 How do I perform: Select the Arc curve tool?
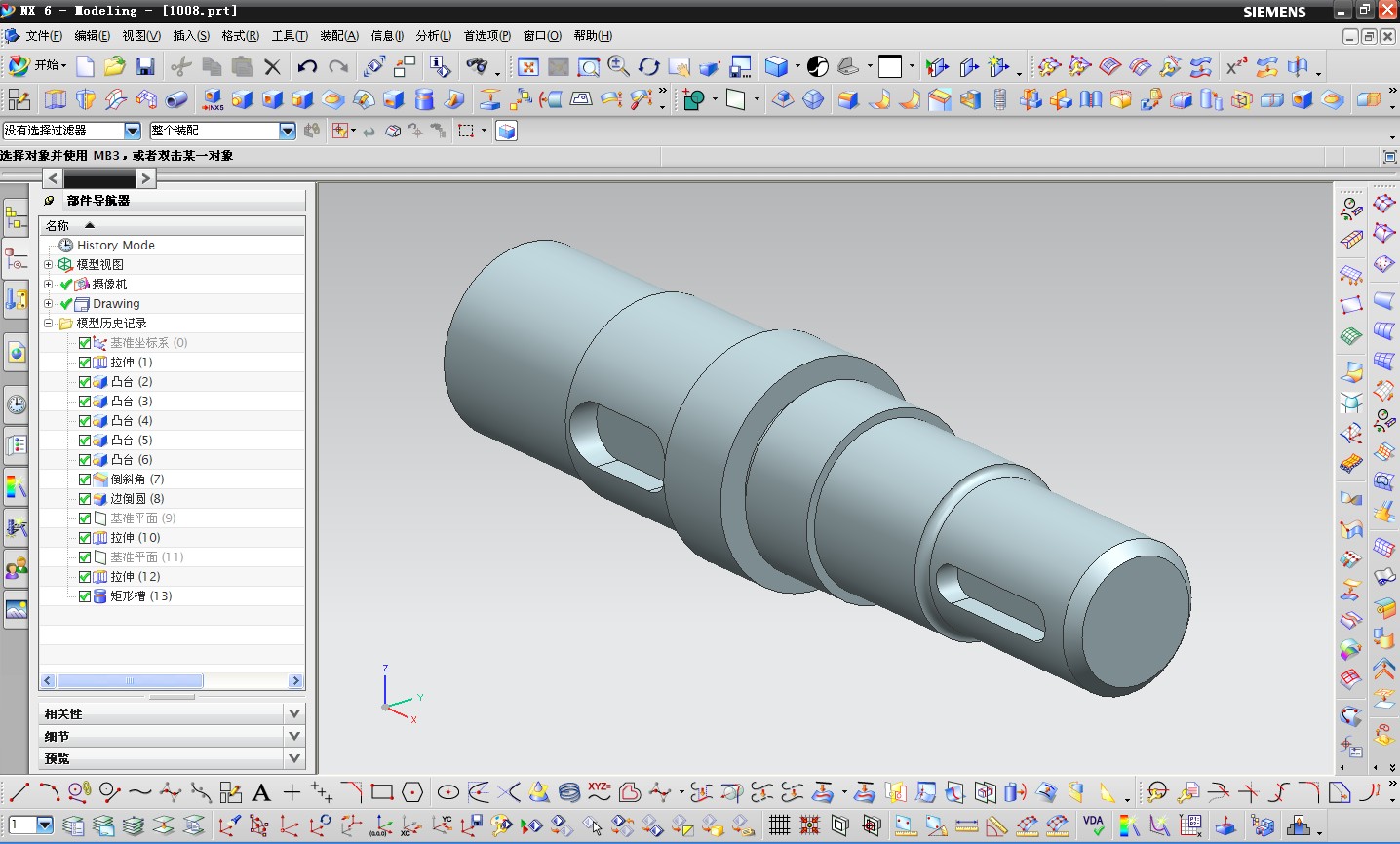tap(49, 792)
